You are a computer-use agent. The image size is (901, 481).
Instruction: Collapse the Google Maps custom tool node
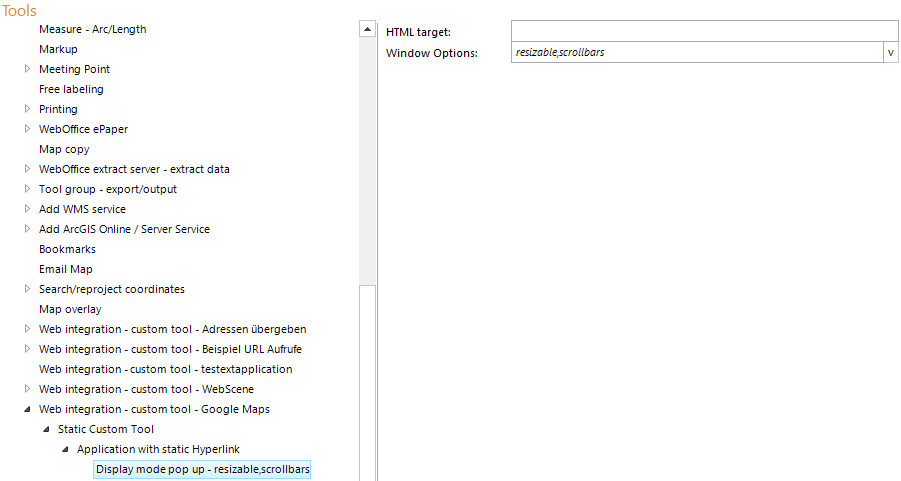(28, 409)
